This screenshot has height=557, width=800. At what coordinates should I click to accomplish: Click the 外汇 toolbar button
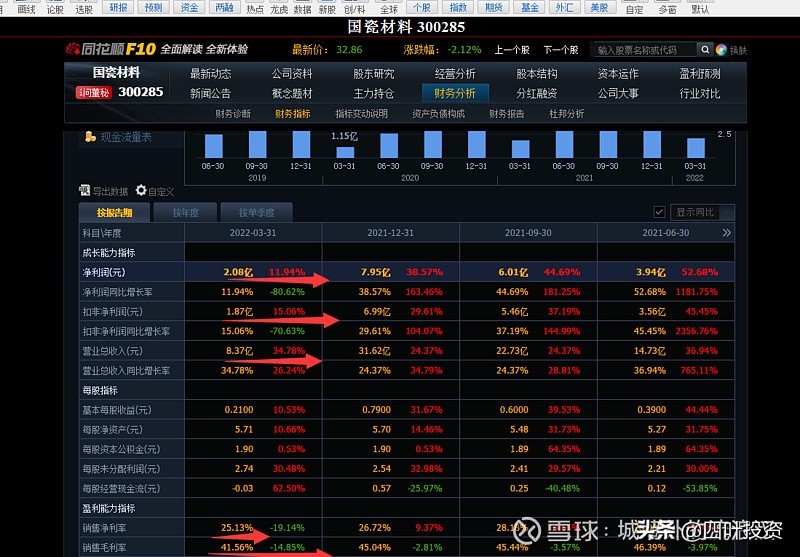click(x=564, y=7)
